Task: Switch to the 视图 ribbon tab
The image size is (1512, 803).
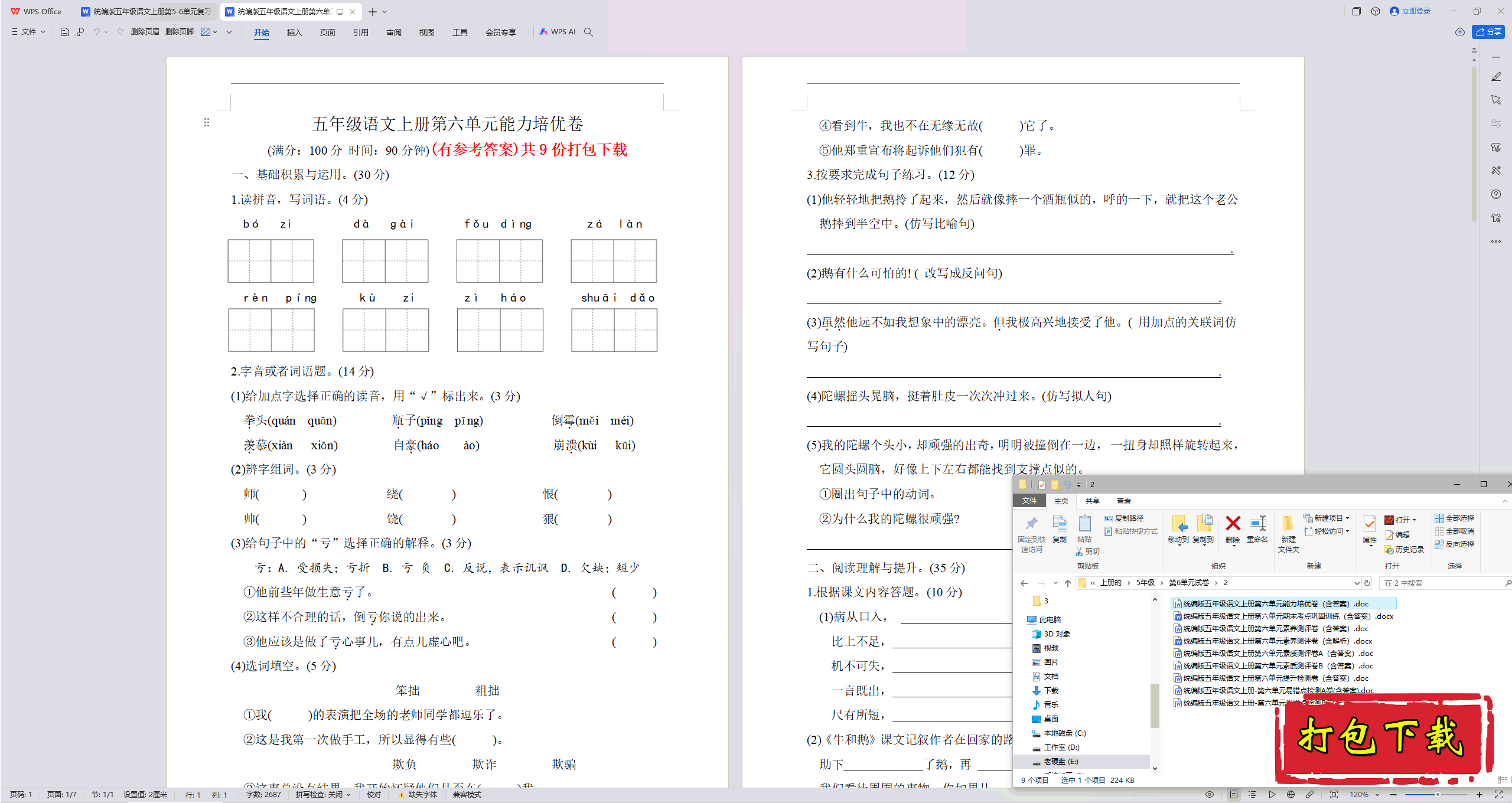Action: coord(426,32)
